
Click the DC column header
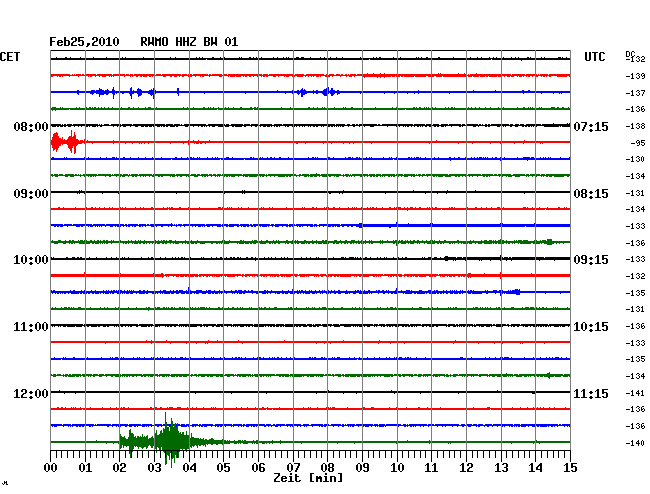tap(630, 54)
